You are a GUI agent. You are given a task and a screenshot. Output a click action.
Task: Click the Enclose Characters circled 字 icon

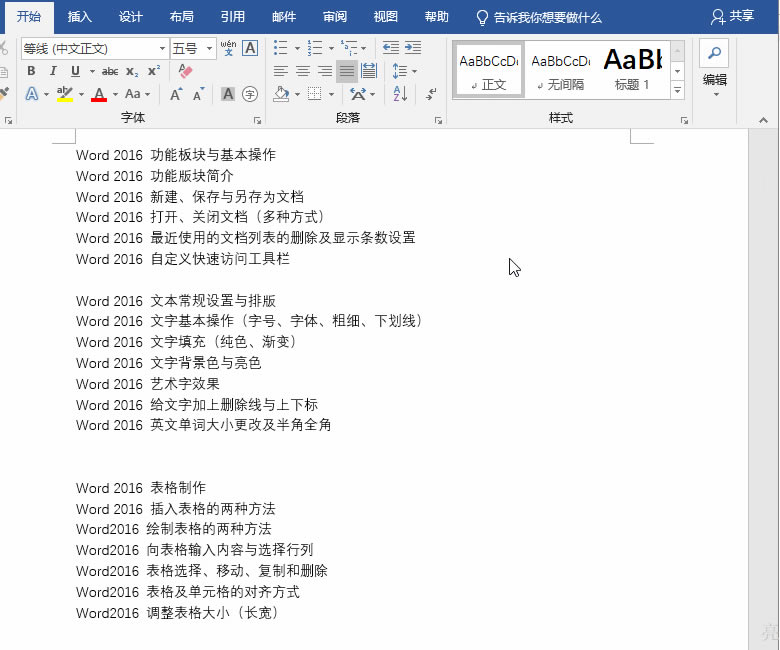tap(250, 94)
